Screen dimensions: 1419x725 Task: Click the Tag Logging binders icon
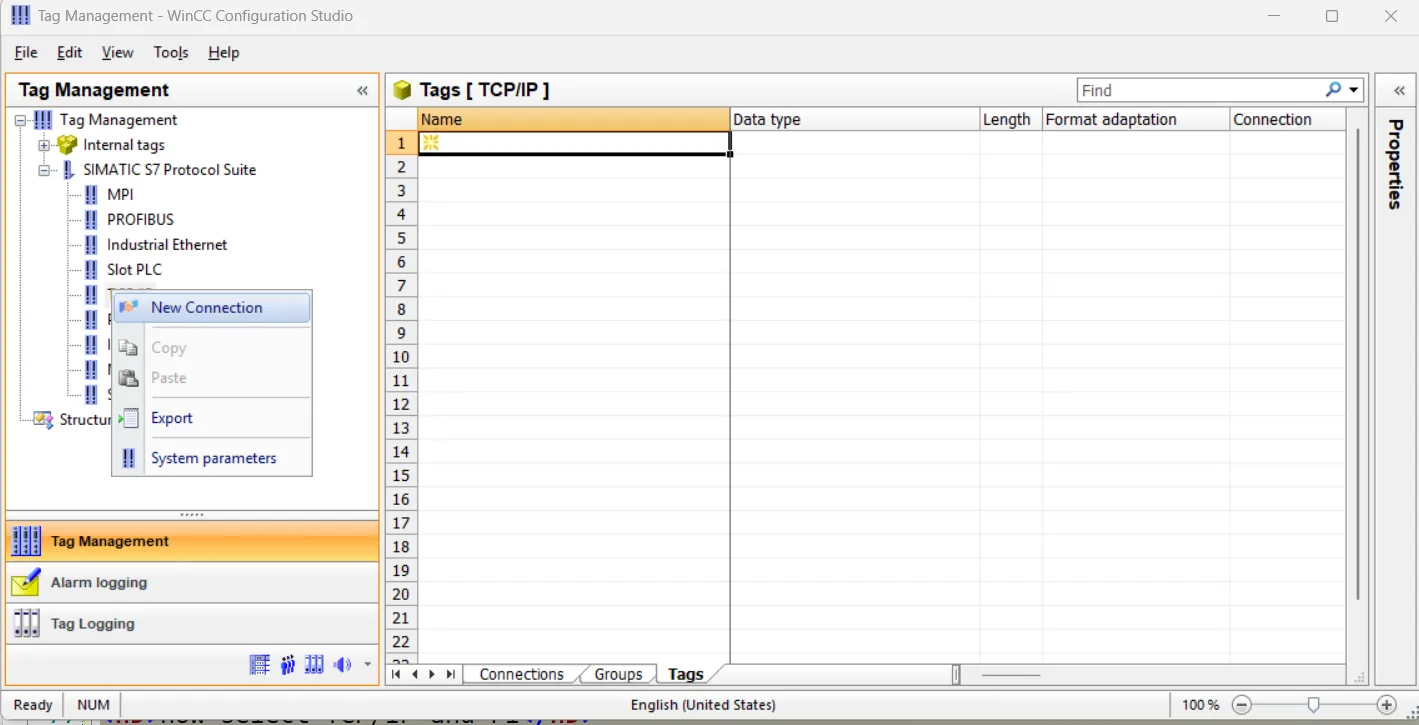pos(26,623)
